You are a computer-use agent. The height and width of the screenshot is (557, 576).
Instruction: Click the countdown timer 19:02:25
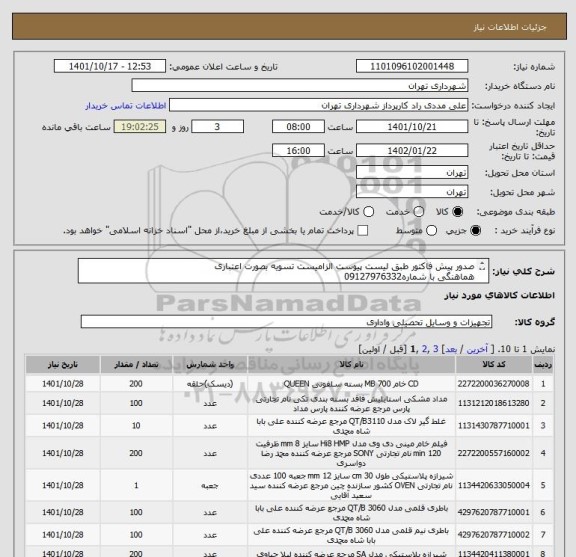click(x=140, y=127)
